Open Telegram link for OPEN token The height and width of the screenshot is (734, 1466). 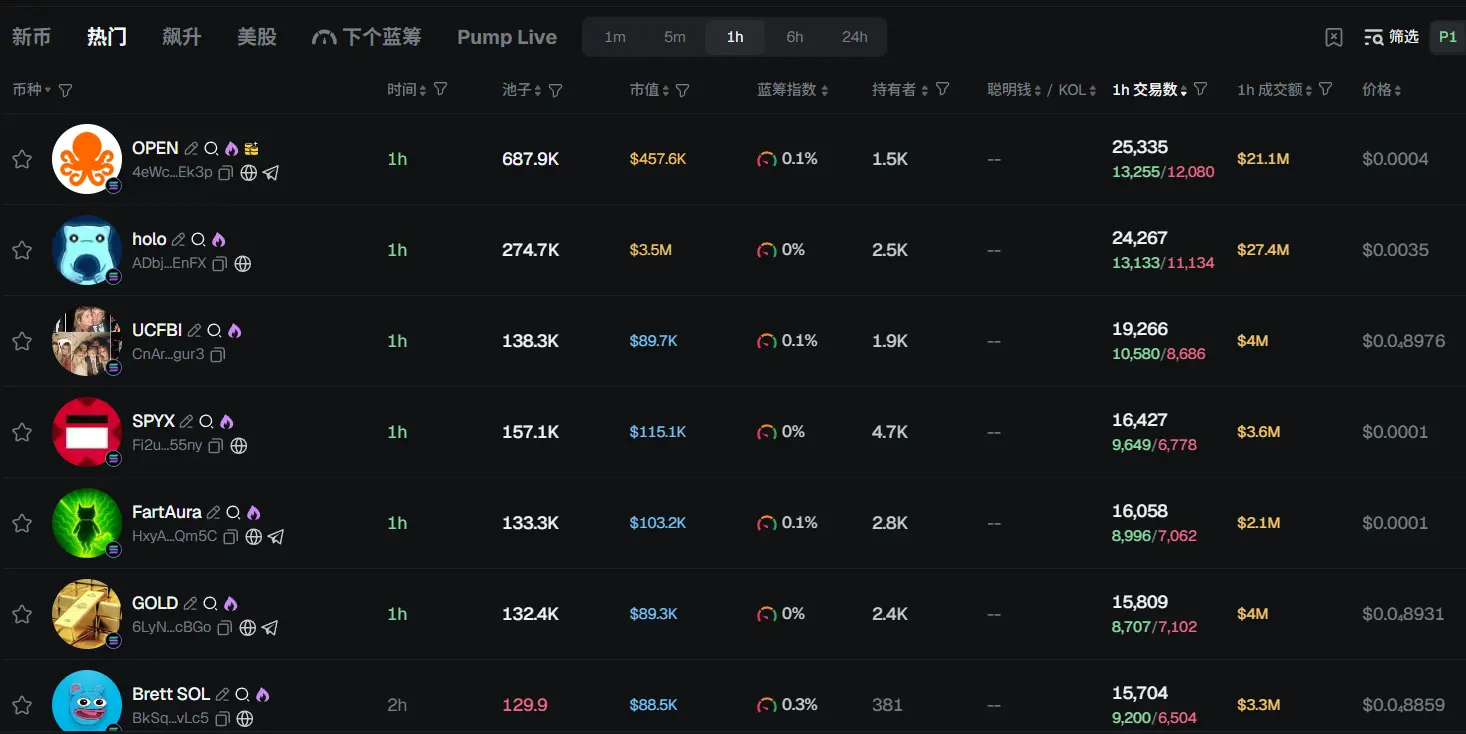(x=271, y=172)
